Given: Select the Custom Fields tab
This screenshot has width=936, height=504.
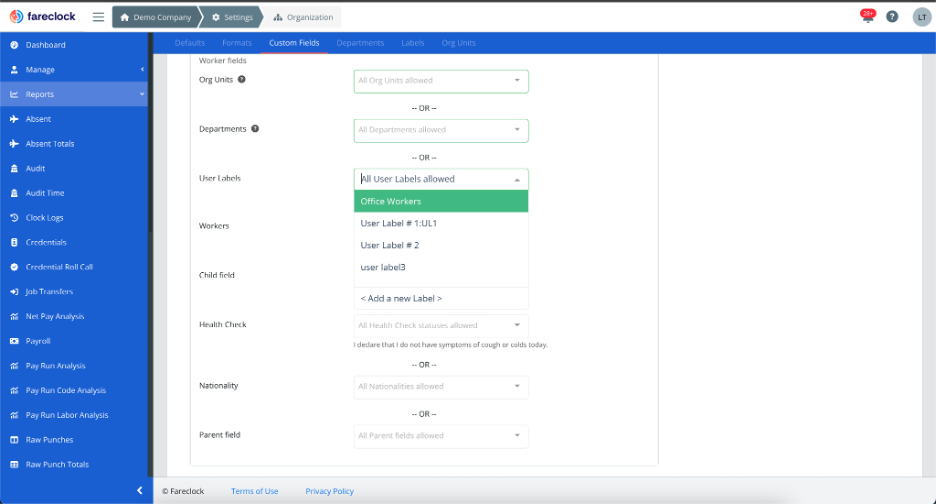Looking at the screenshot, I should (x=294, y=43).
